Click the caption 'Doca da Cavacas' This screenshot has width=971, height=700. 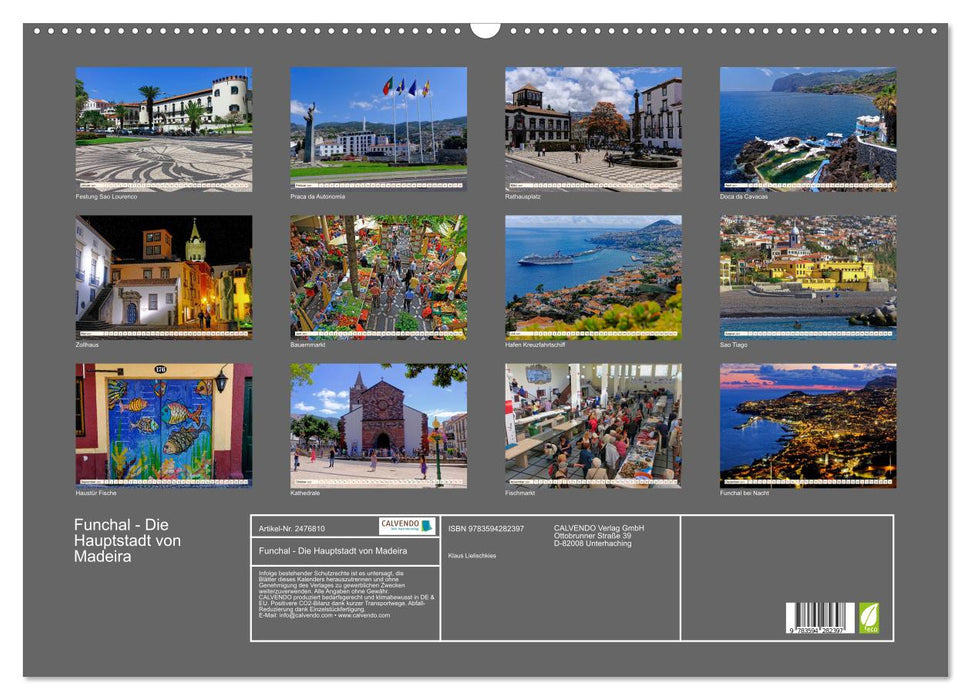[744, 196]
